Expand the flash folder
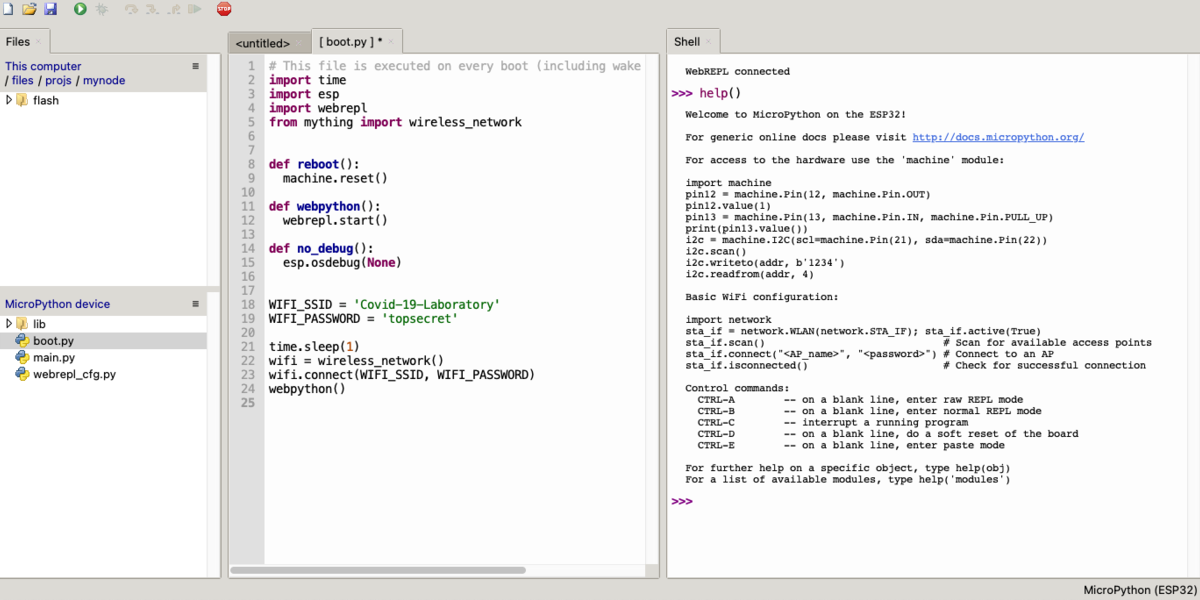Screen dimensions: 1200x600 tap(9, 100)
